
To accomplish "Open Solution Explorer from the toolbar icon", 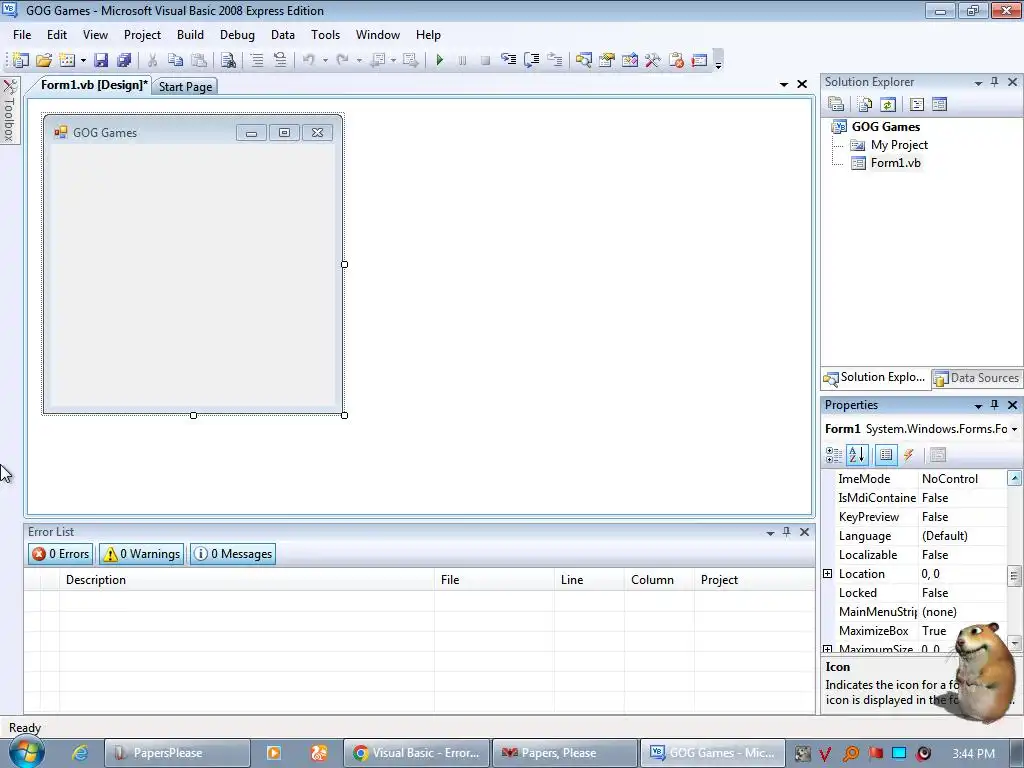I will click(x=583, y=60).
